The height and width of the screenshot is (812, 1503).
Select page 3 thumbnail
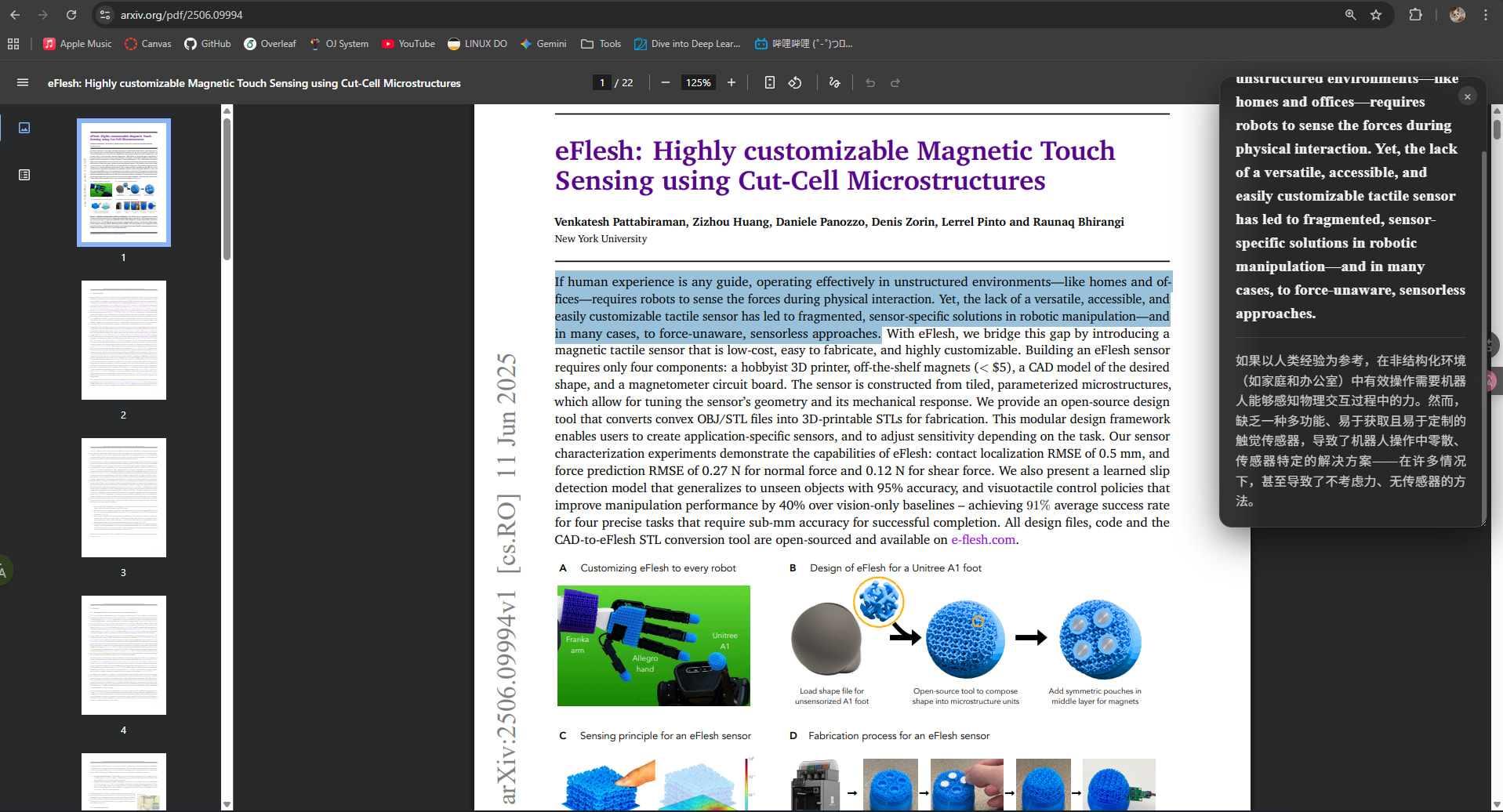click(124, 498)
